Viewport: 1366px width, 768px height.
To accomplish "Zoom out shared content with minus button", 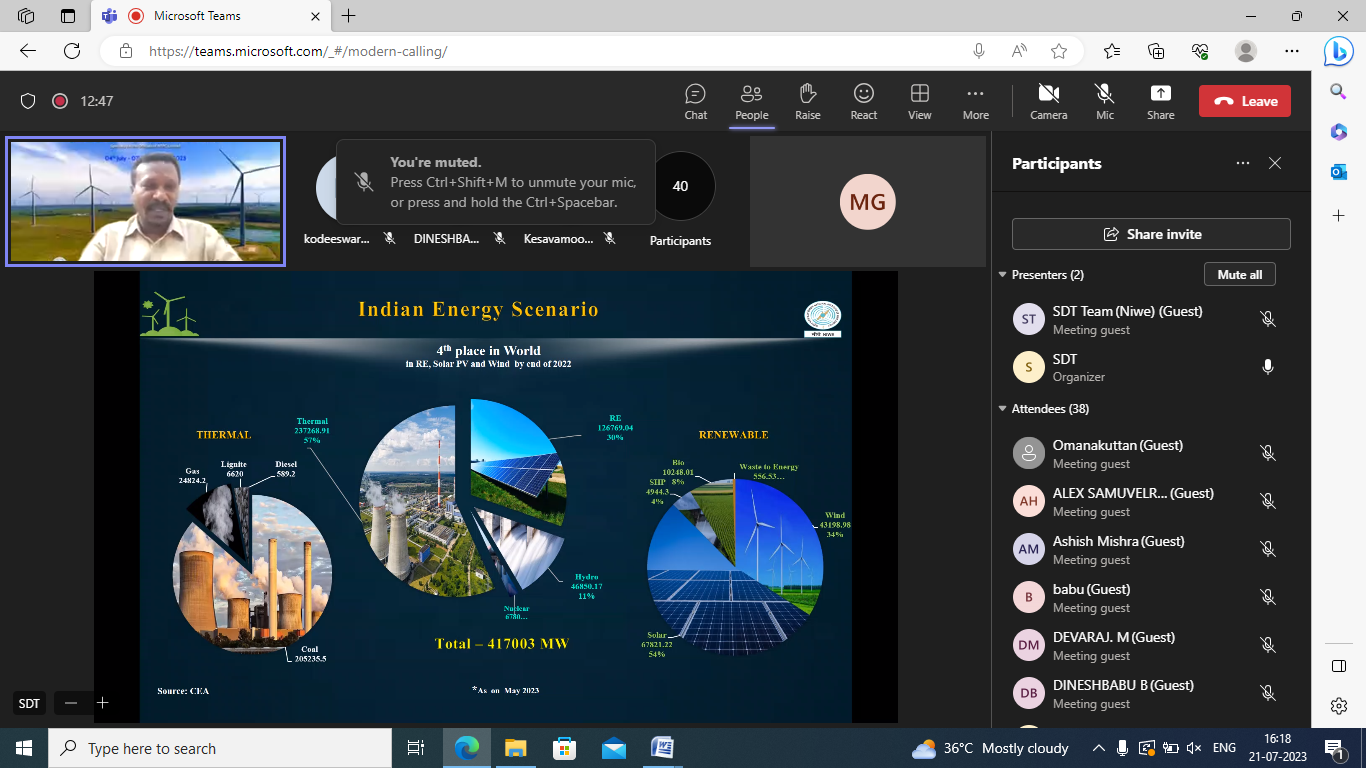I will 70,703.
